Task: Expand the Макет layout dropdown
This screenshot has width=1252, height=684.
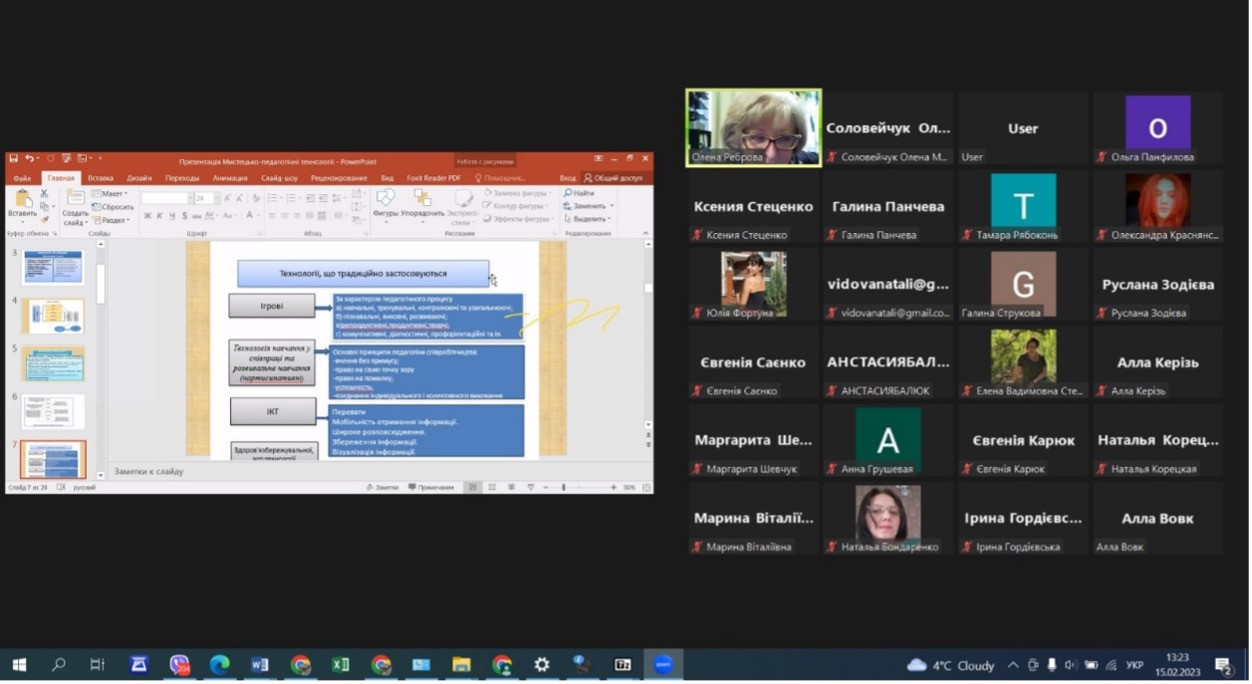Action: 111,194
